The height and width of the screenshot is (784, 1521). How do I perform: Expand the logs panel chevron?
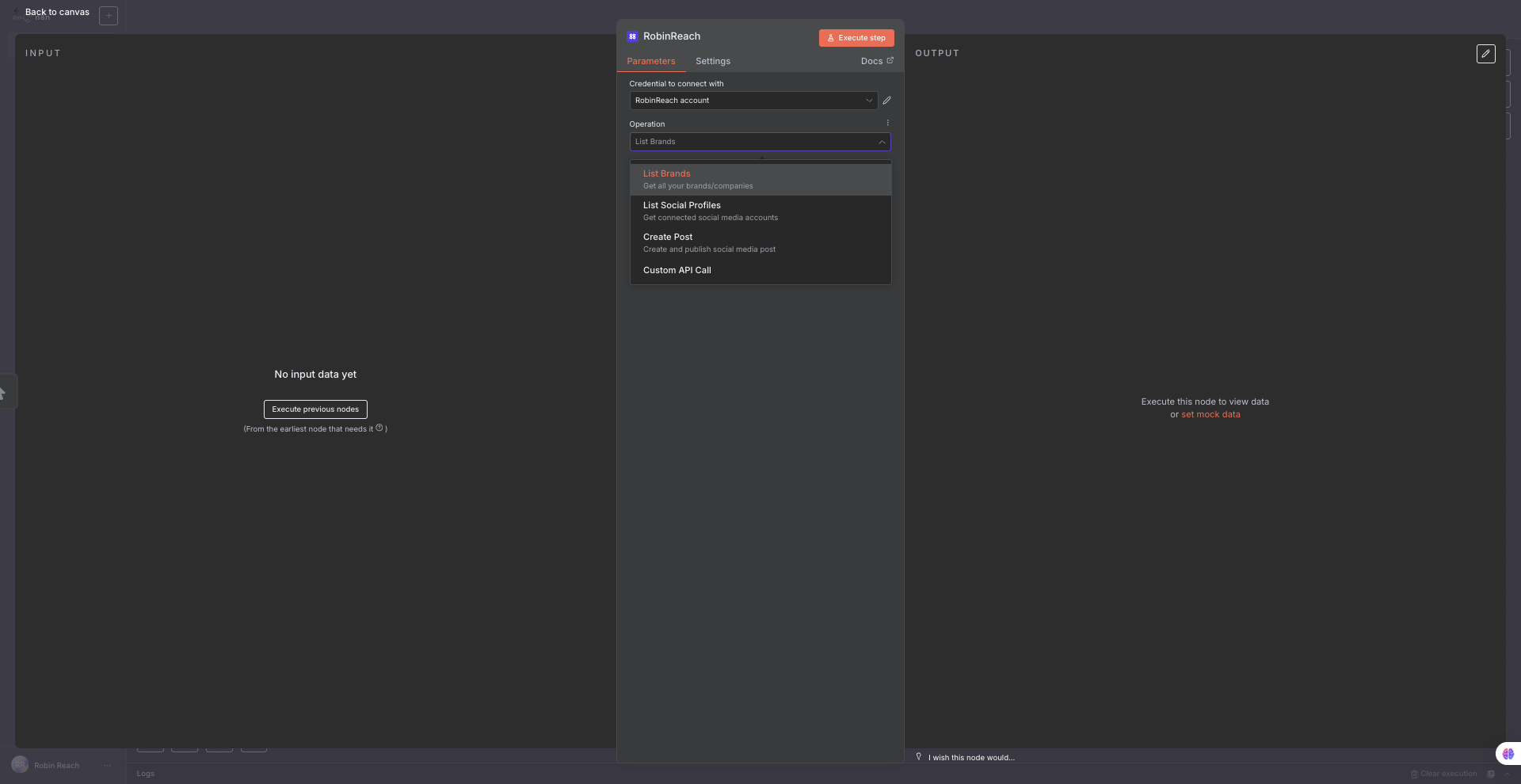1508,774
